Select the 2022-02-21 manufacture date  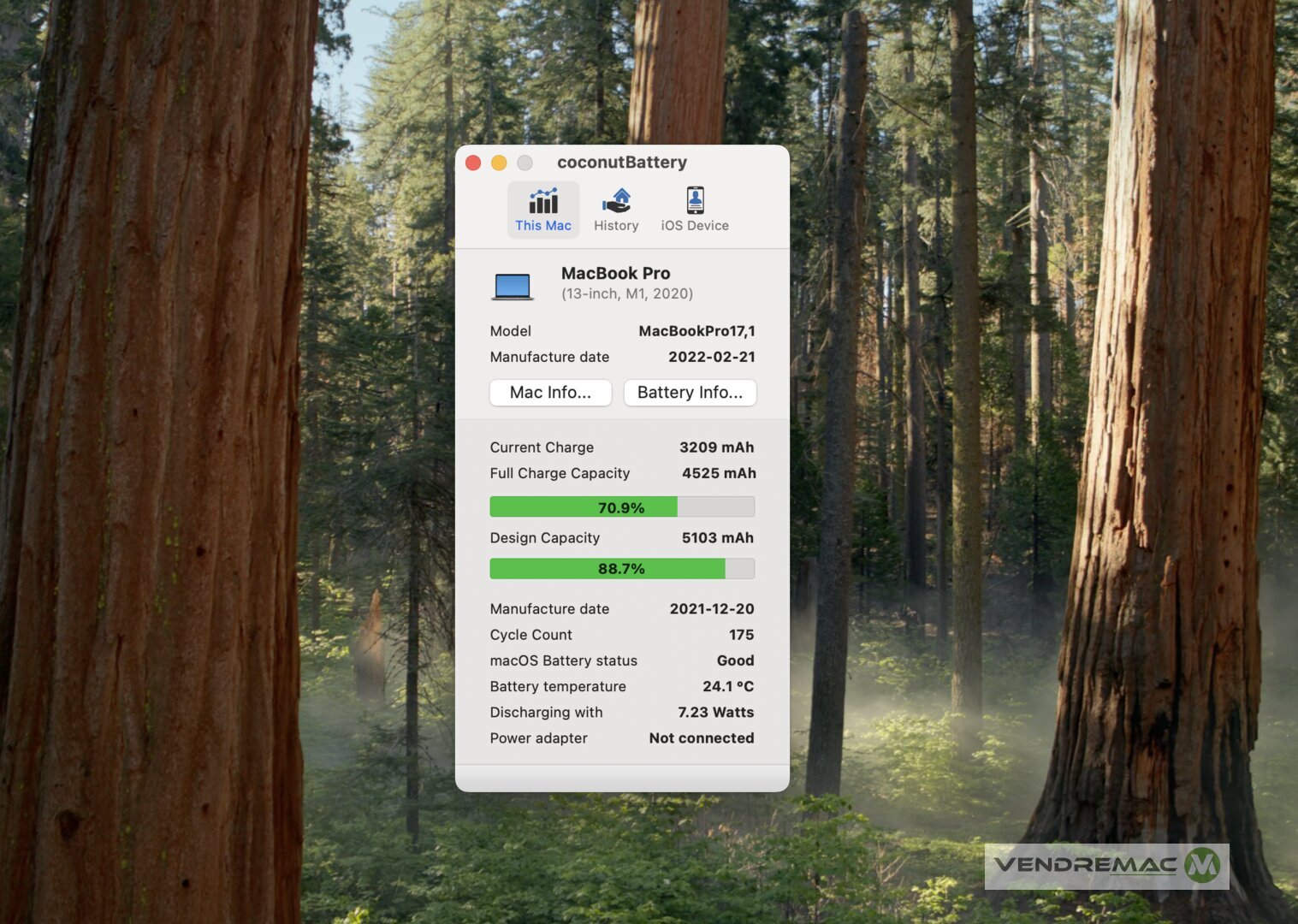(x=712, y=357)
